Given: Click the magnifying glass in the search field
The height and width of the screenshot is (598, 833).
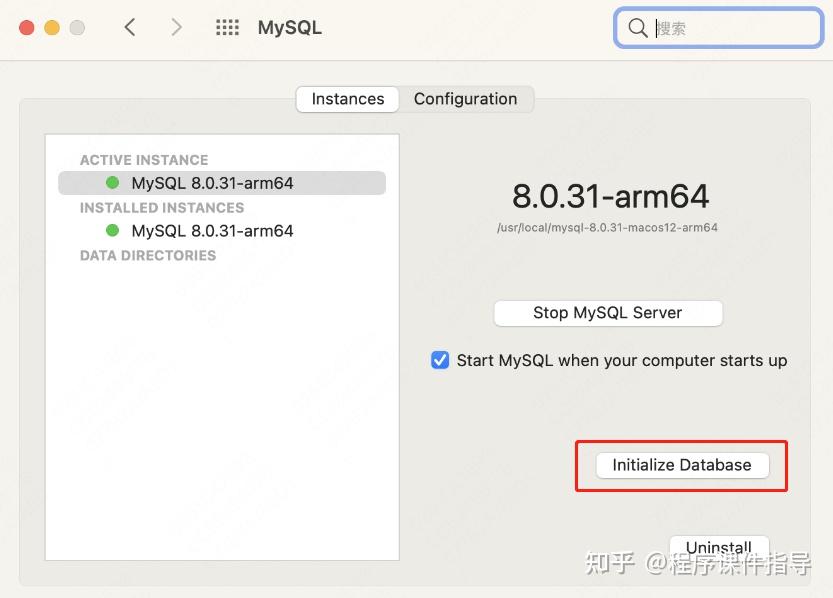Looking at the screenshot, I should tap(638, 28).
